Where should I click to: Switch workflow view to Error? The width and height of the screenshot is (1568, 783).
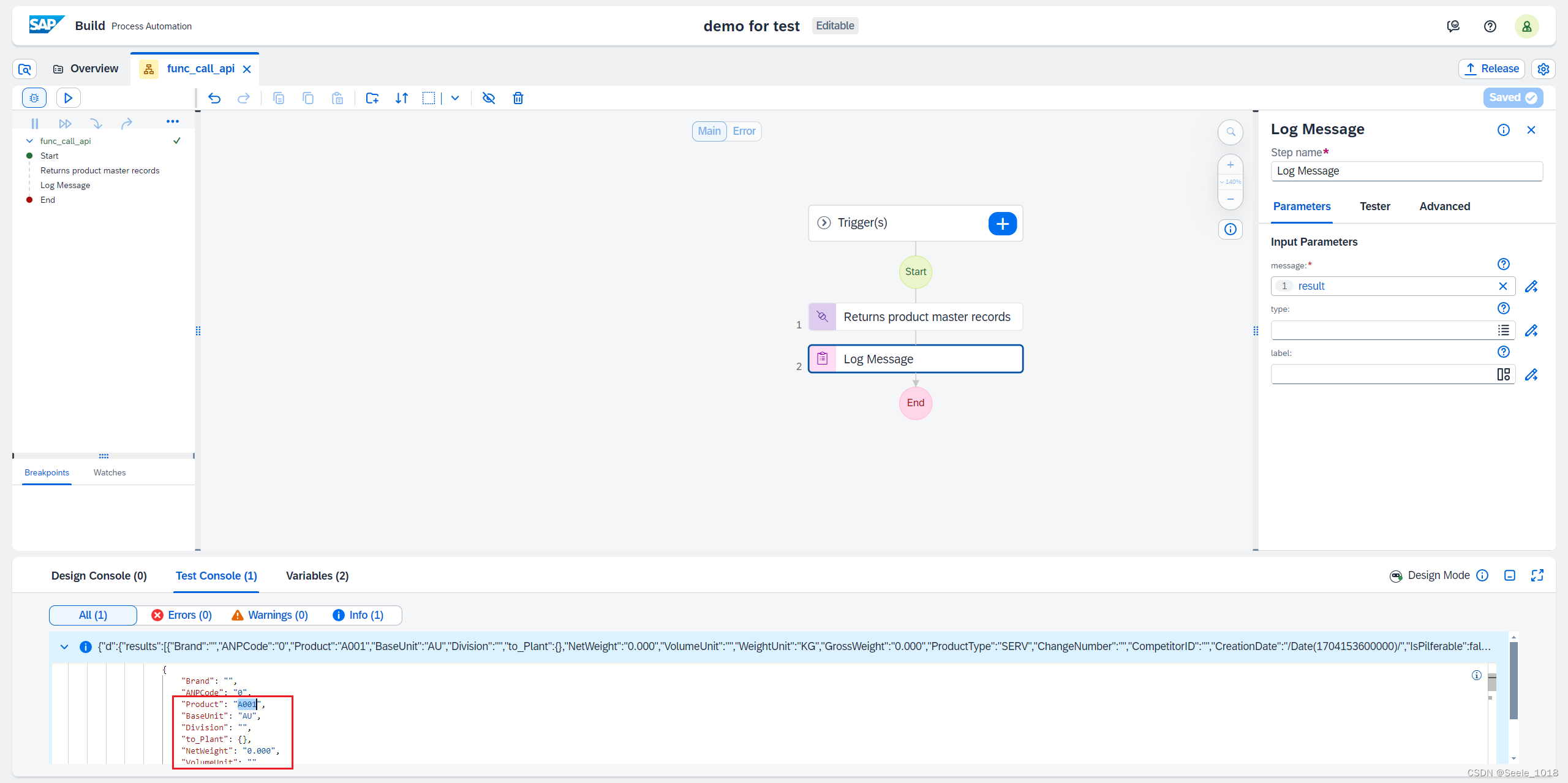[x=744, y=131]
